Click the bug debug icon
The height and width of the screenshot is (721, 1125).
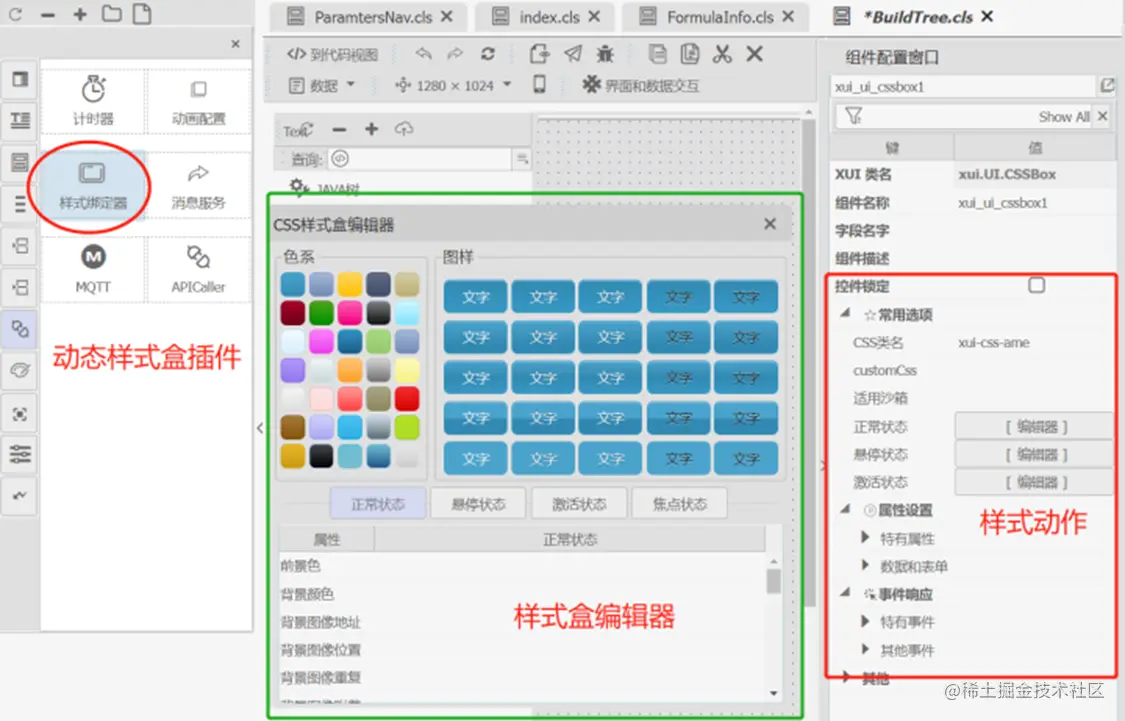coord(605,54)
